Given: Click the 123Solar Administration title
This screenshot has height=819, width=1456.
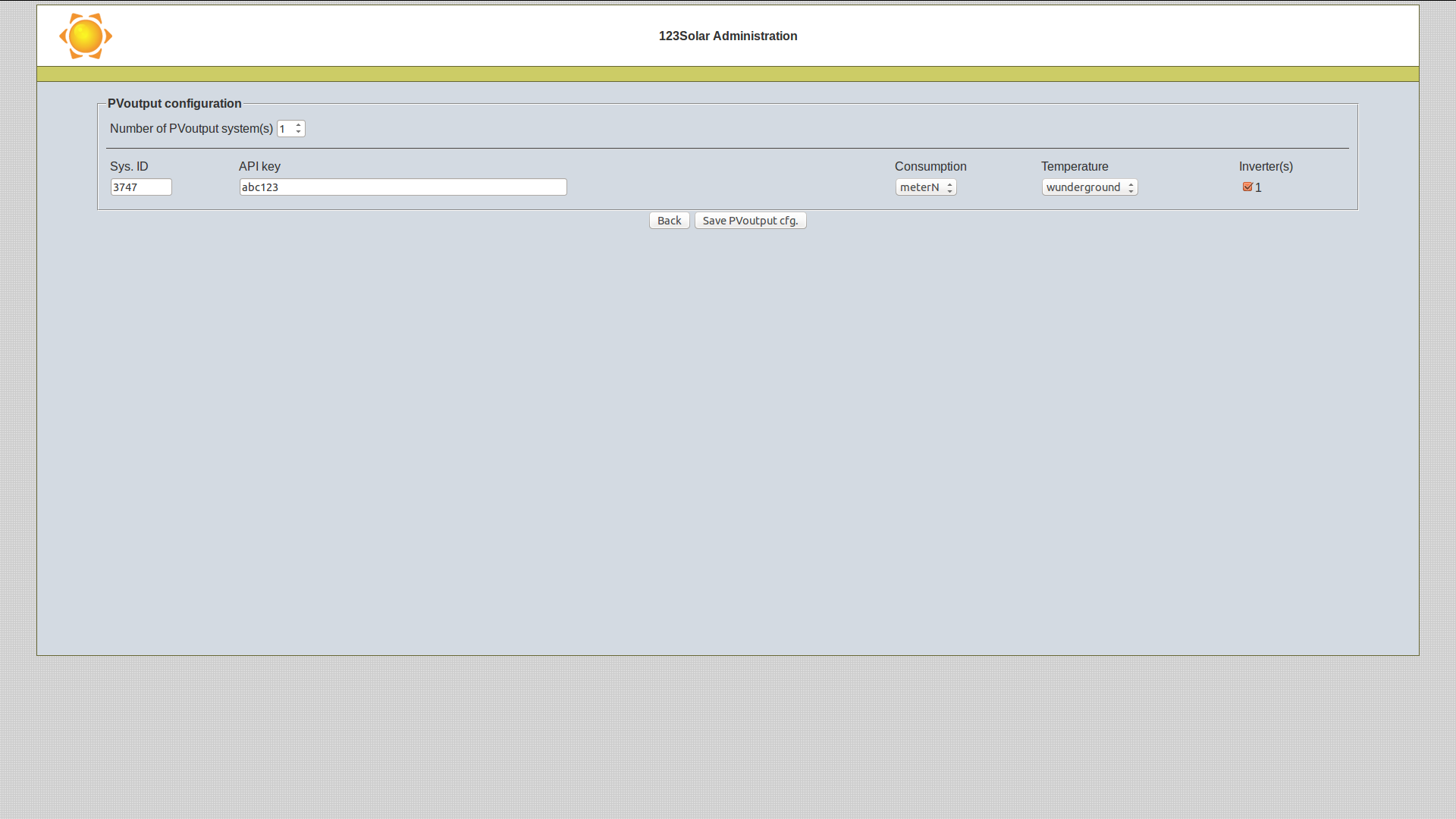Looking at the screenshot, I should pos(728,36).
